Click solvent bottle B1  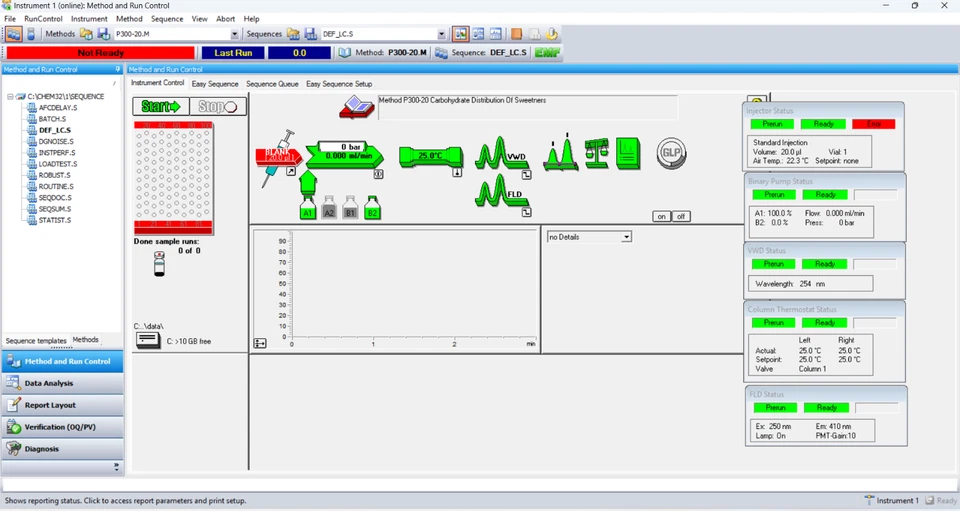[350, 207]
